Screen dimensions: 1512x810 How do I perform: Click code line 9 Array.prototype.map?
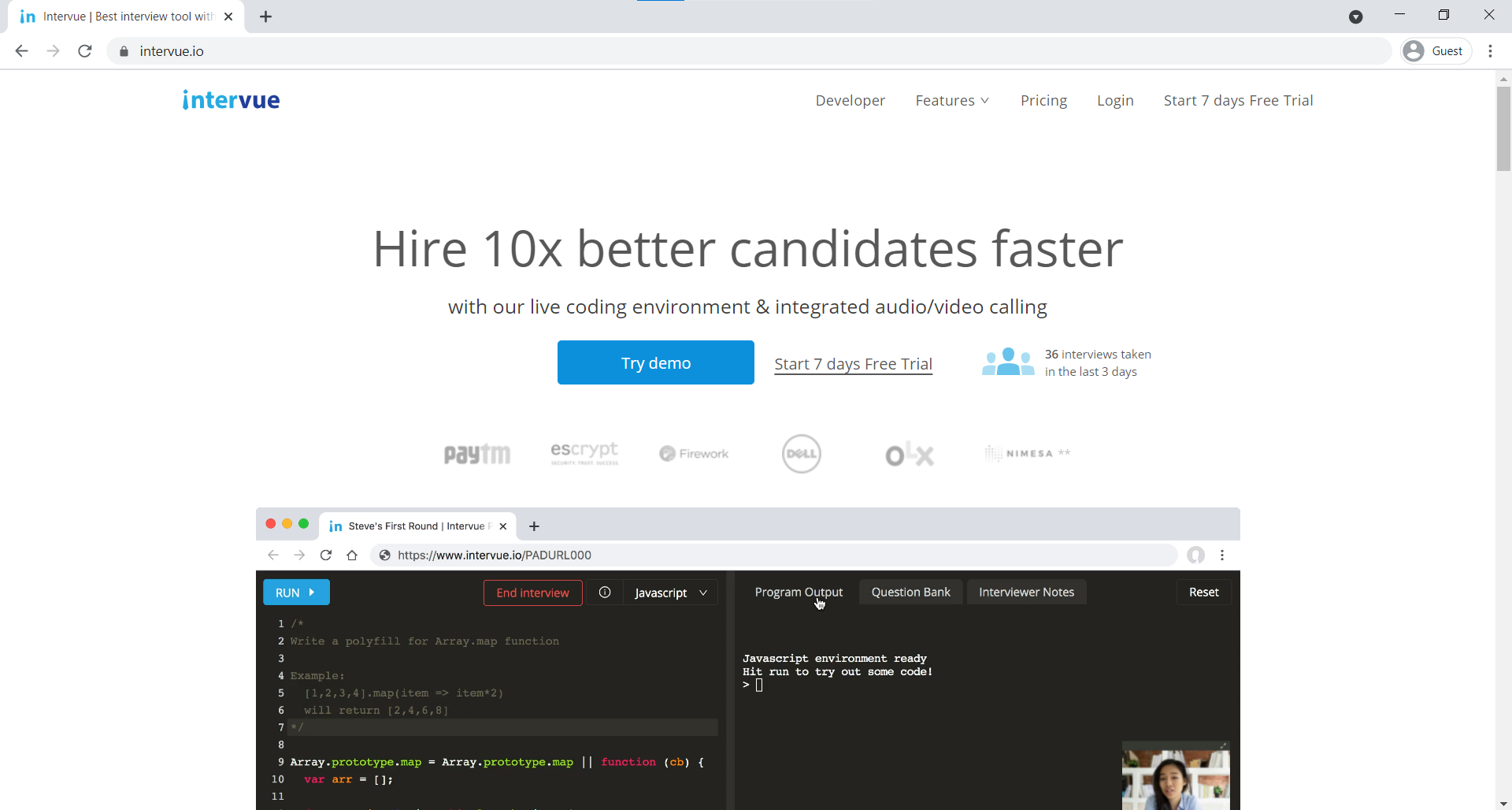click(496, 762)
